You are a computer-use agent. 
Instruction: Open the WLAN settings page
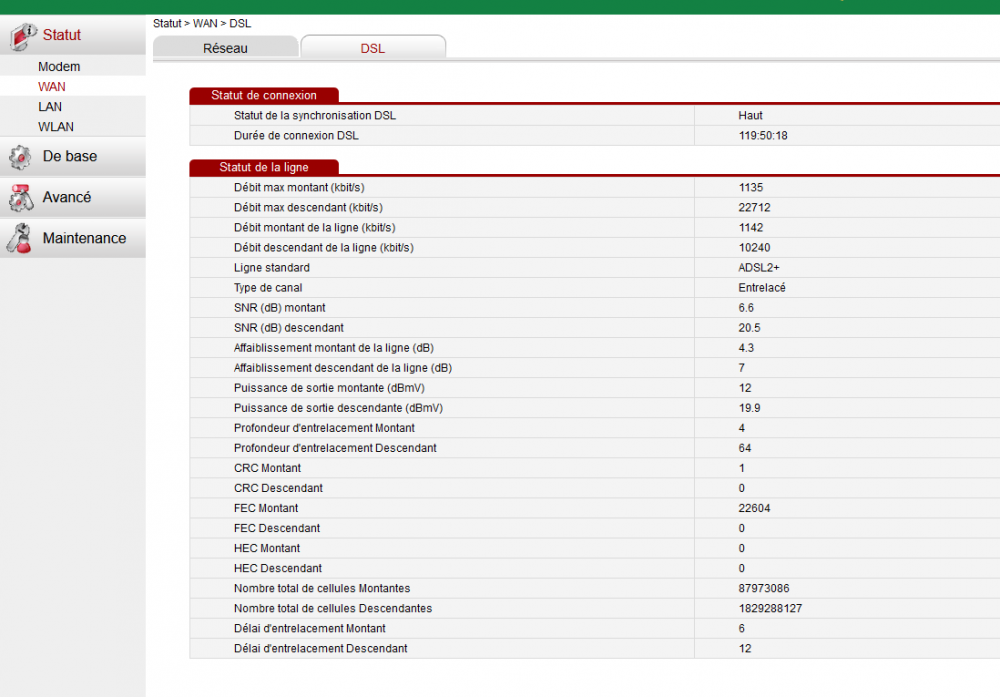click(x=54, y=127)
